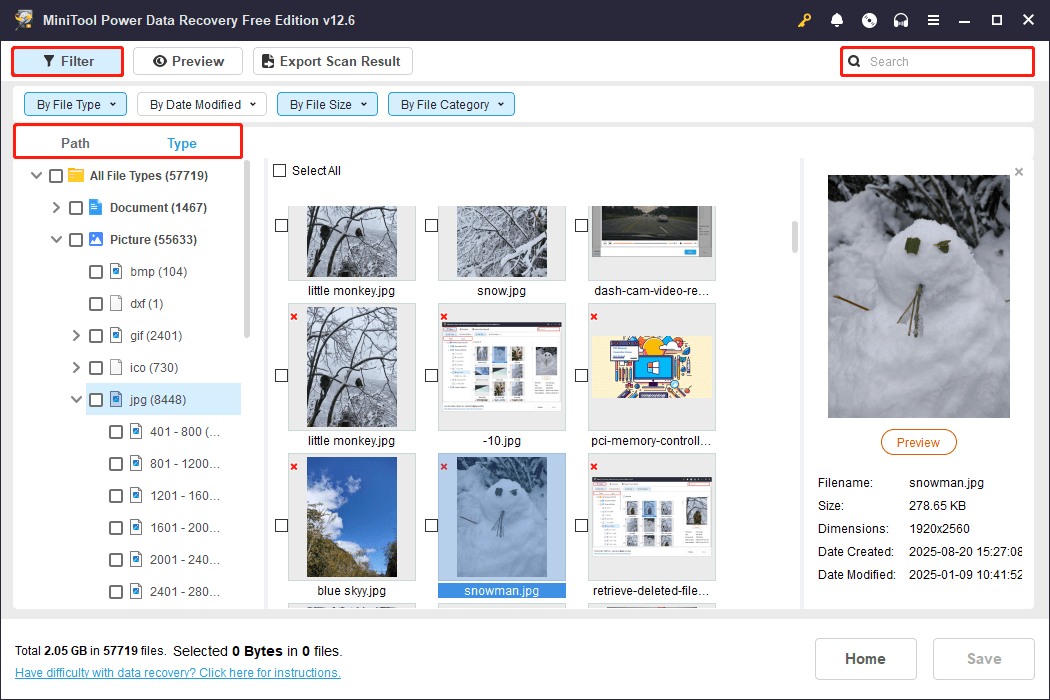This screenshot has width=1050, height=700.
Task: Switch to the Path tab
Action: click(74, 143)
